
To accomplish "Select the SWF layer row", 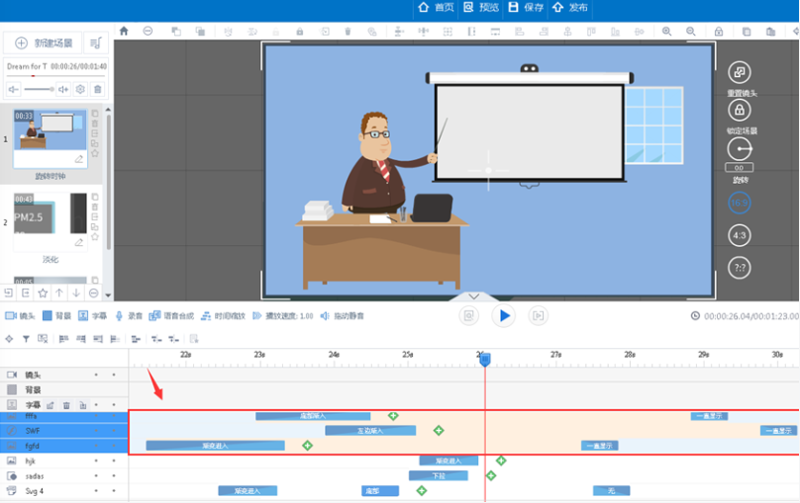I will pos(64,431).
